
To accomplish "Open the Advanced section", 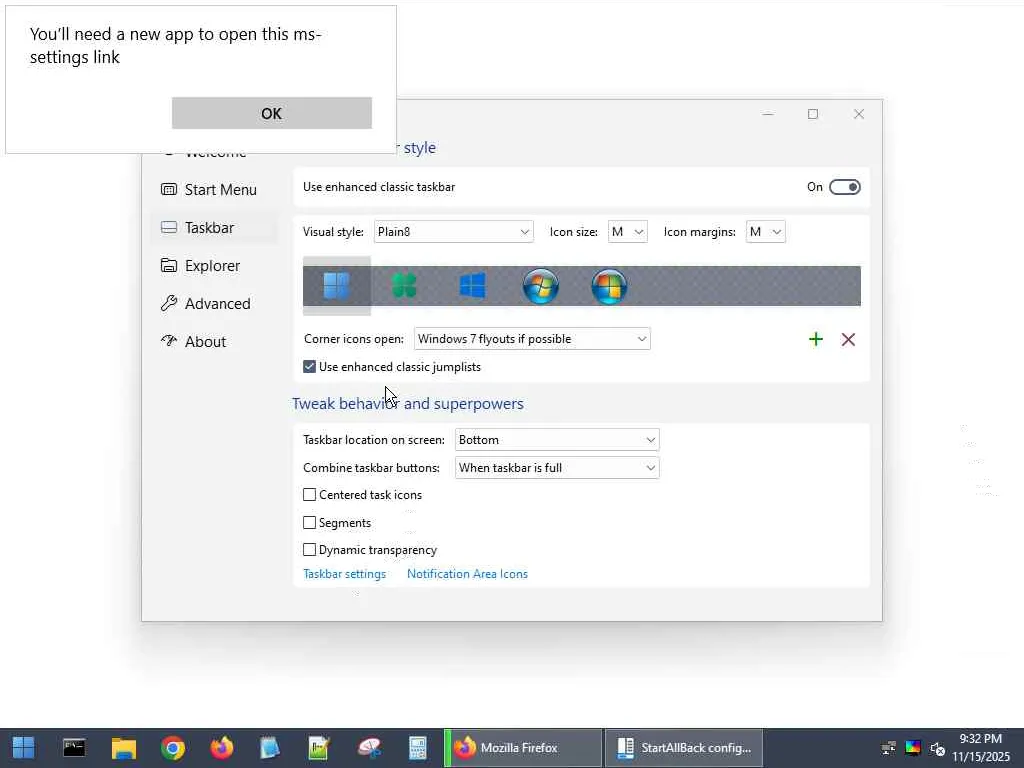I will 215,304.
